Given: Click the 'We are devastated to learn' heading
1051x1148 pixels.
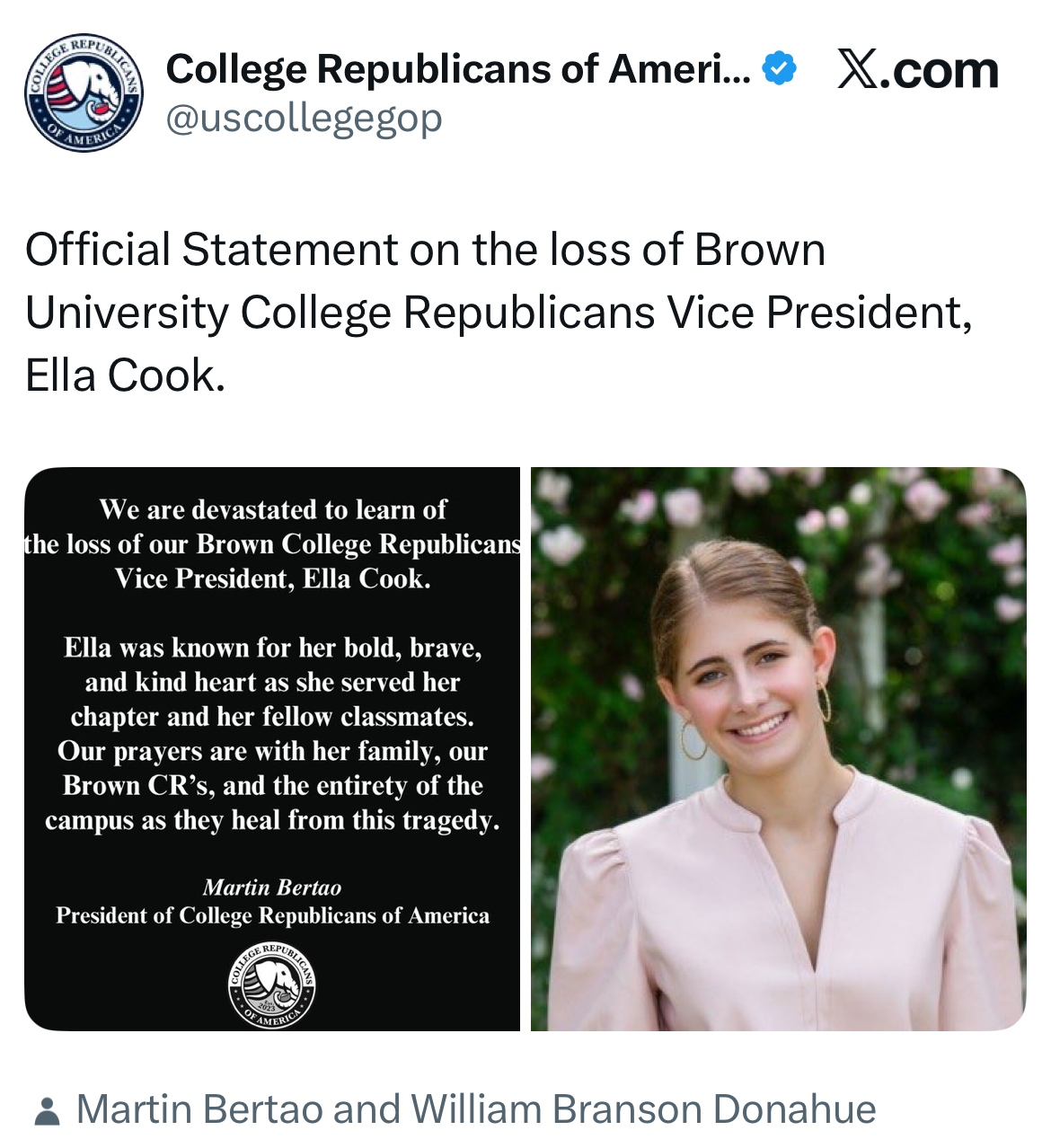Looking at the screenshot, I should click(x=272, y=510).
